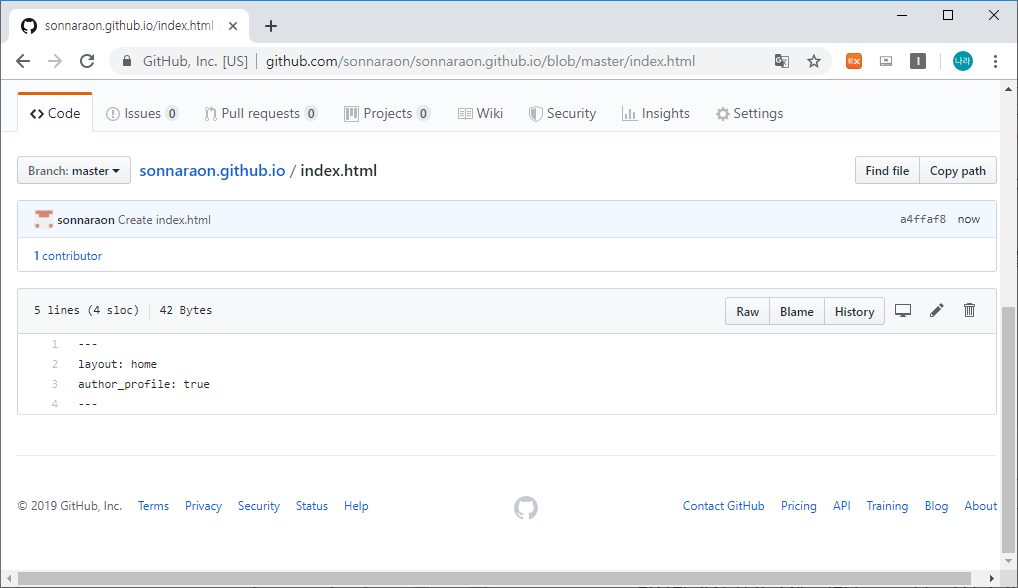This screenshot has height=588, width=1018.
Task: Click horizontal scrollbar right arrow
Action: [991, 578]
